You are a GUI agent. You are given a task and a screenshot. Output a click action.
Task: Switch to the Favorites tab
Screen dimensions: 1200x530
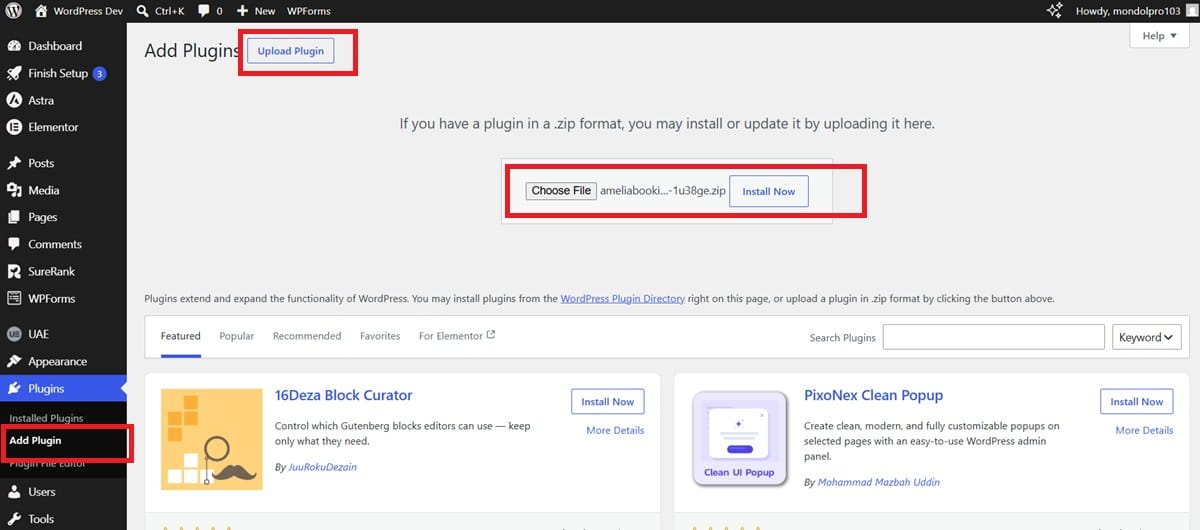pyautogui.click(x=380, y=336)
